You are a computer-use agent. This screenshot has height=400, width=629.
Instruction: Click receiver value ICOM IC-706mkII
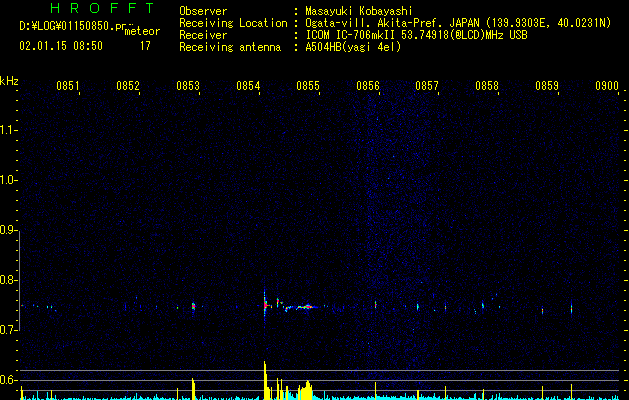pyautogui.click(x=351, y=35)
